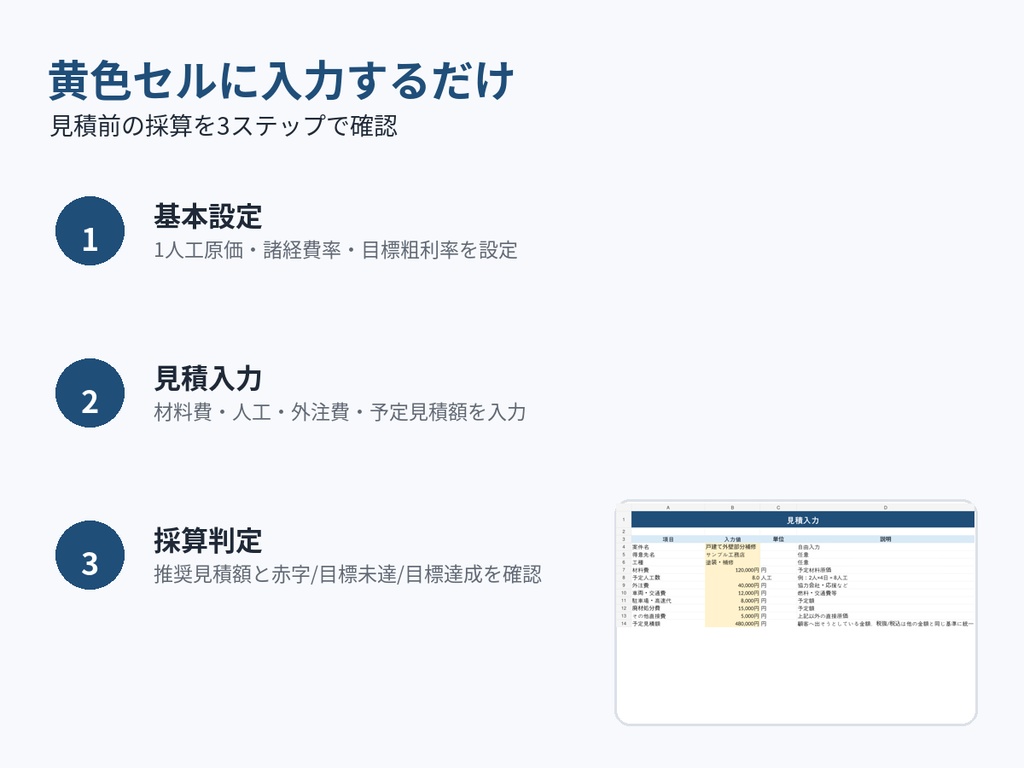Select the '採算判定' step title
Screen dimensions: 1024x768
point(208,540)
